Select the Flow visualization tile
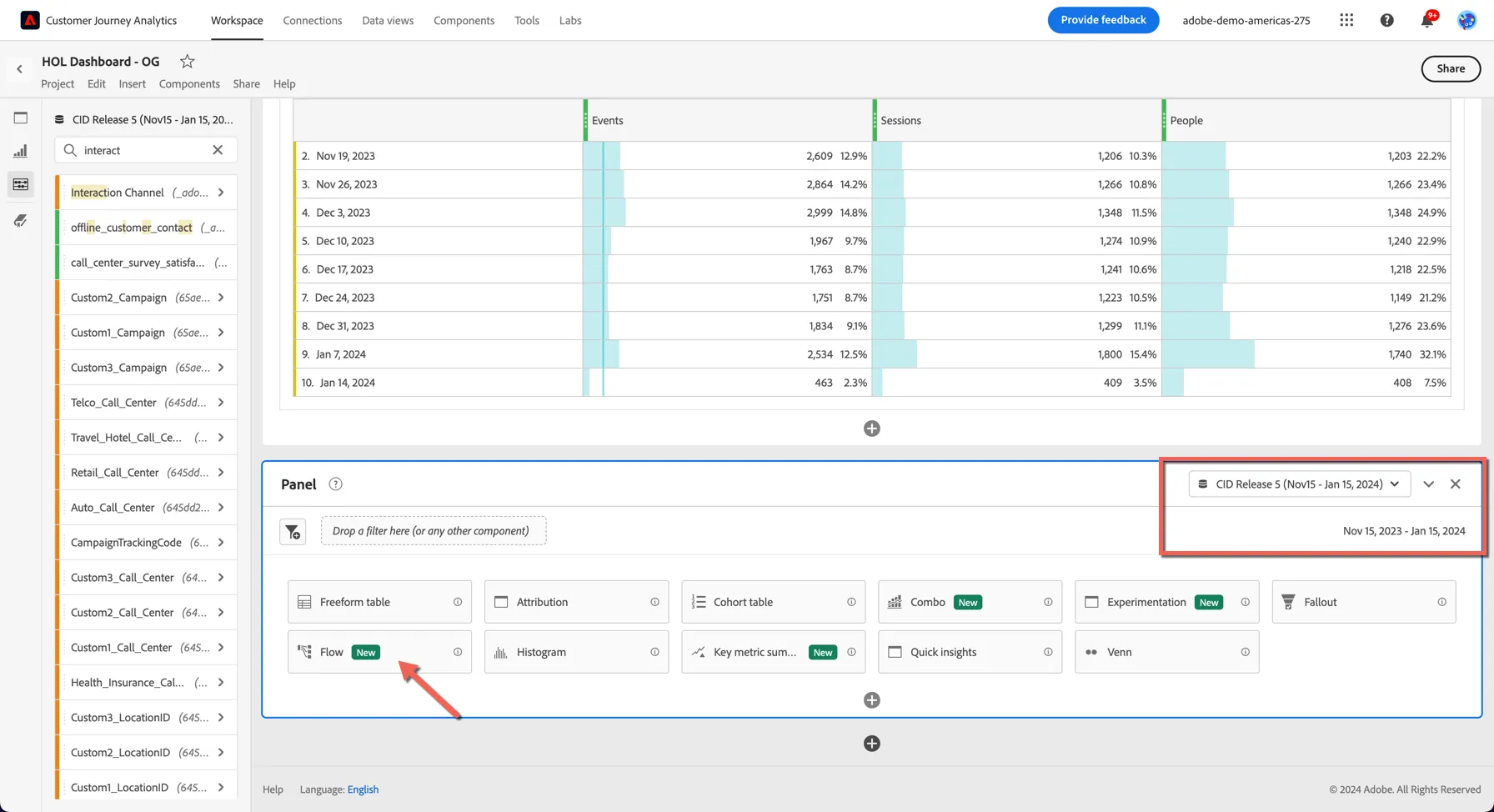The height and width of the screenshot is (812, 1494). coord(379,652)
